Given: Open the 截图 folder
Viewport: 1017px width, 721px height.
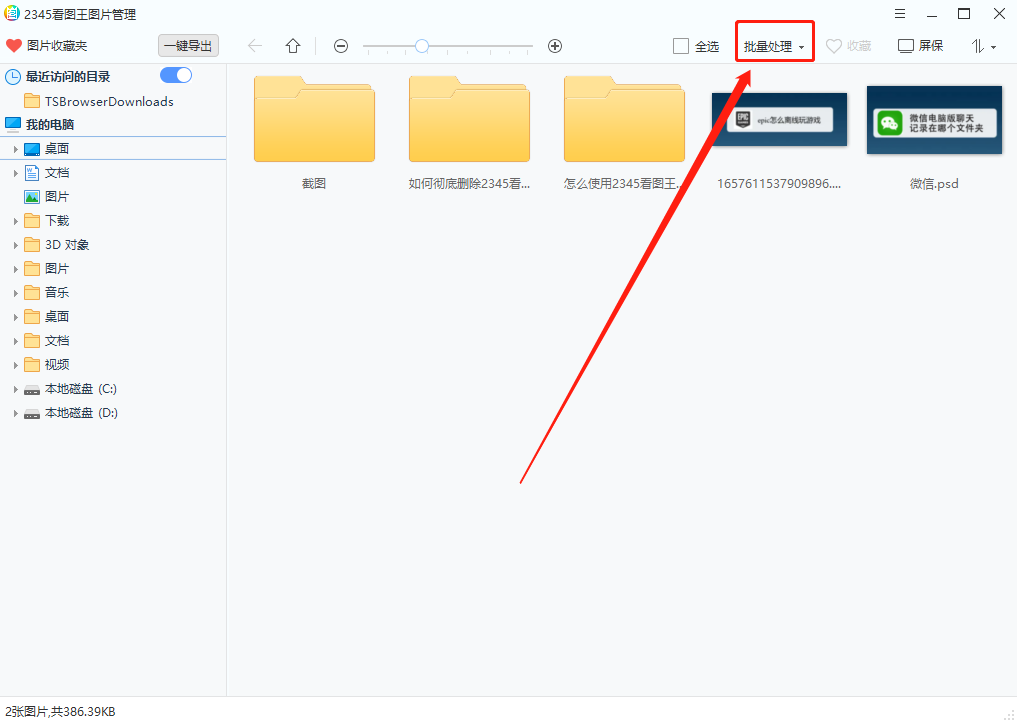Looking at the screenshot, I should tap(314, 122).
